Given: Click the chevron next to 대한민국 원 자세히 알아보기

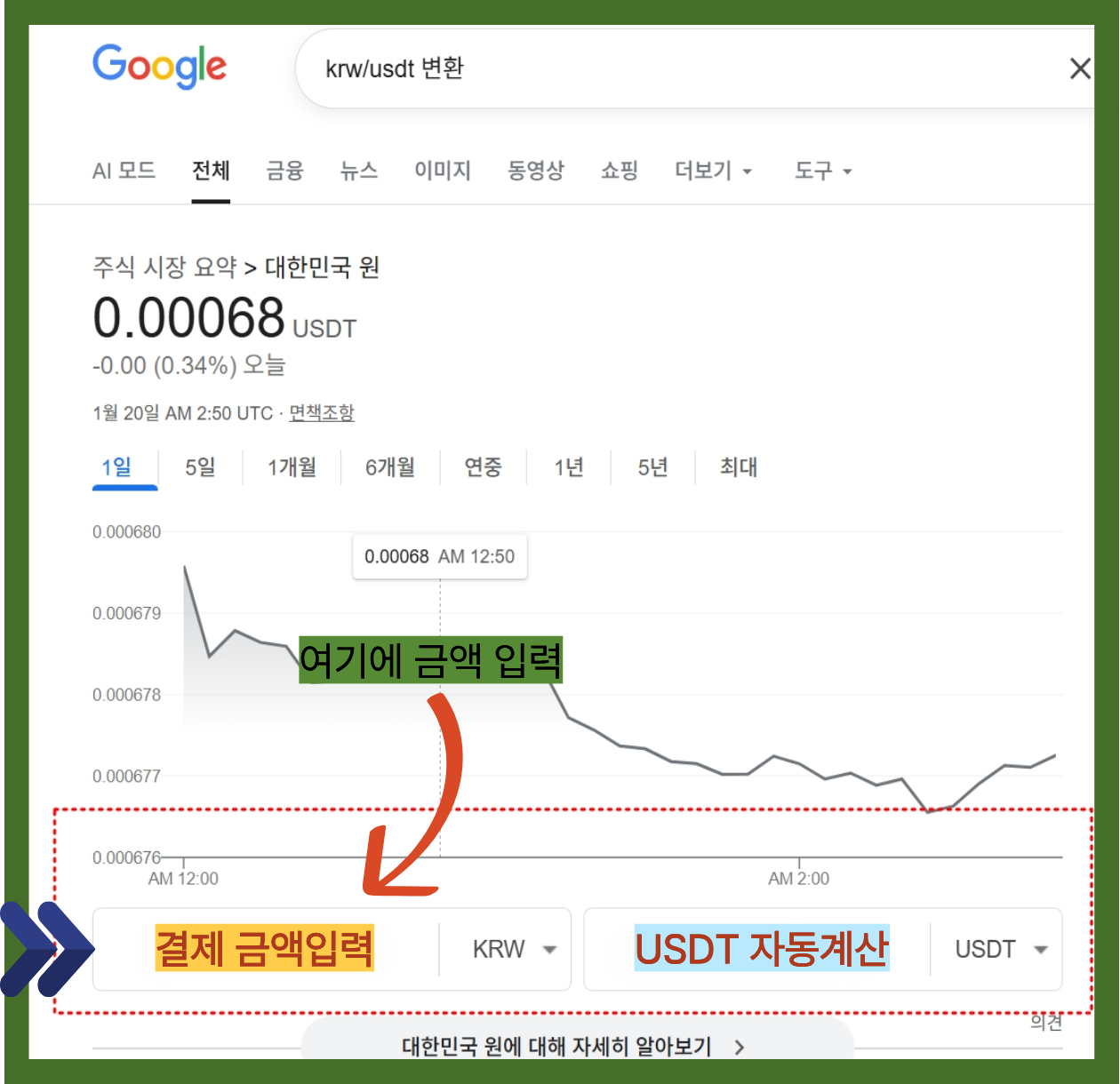Looking at the screenshot, I should tap(740, 1048).
